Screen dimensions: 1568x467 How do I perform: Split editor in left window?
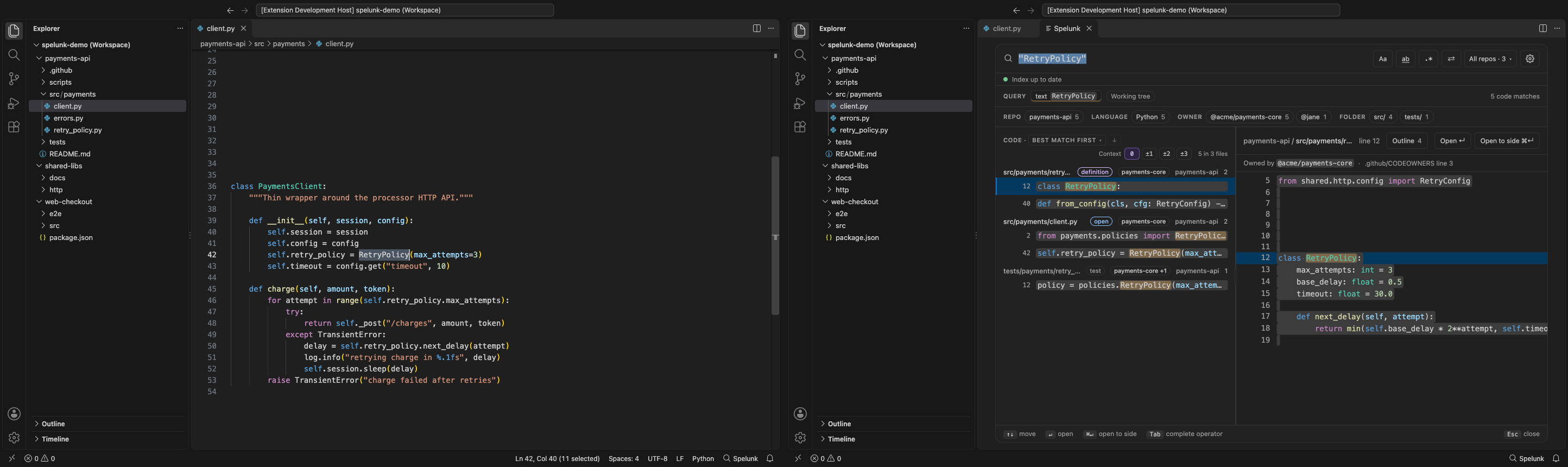(757, 29)
